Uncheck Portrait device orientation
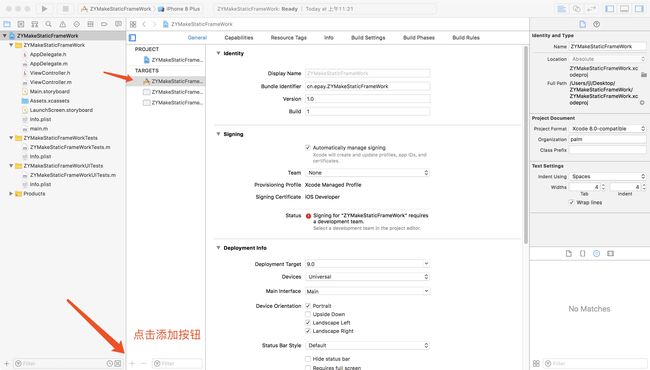 (308, 306)
